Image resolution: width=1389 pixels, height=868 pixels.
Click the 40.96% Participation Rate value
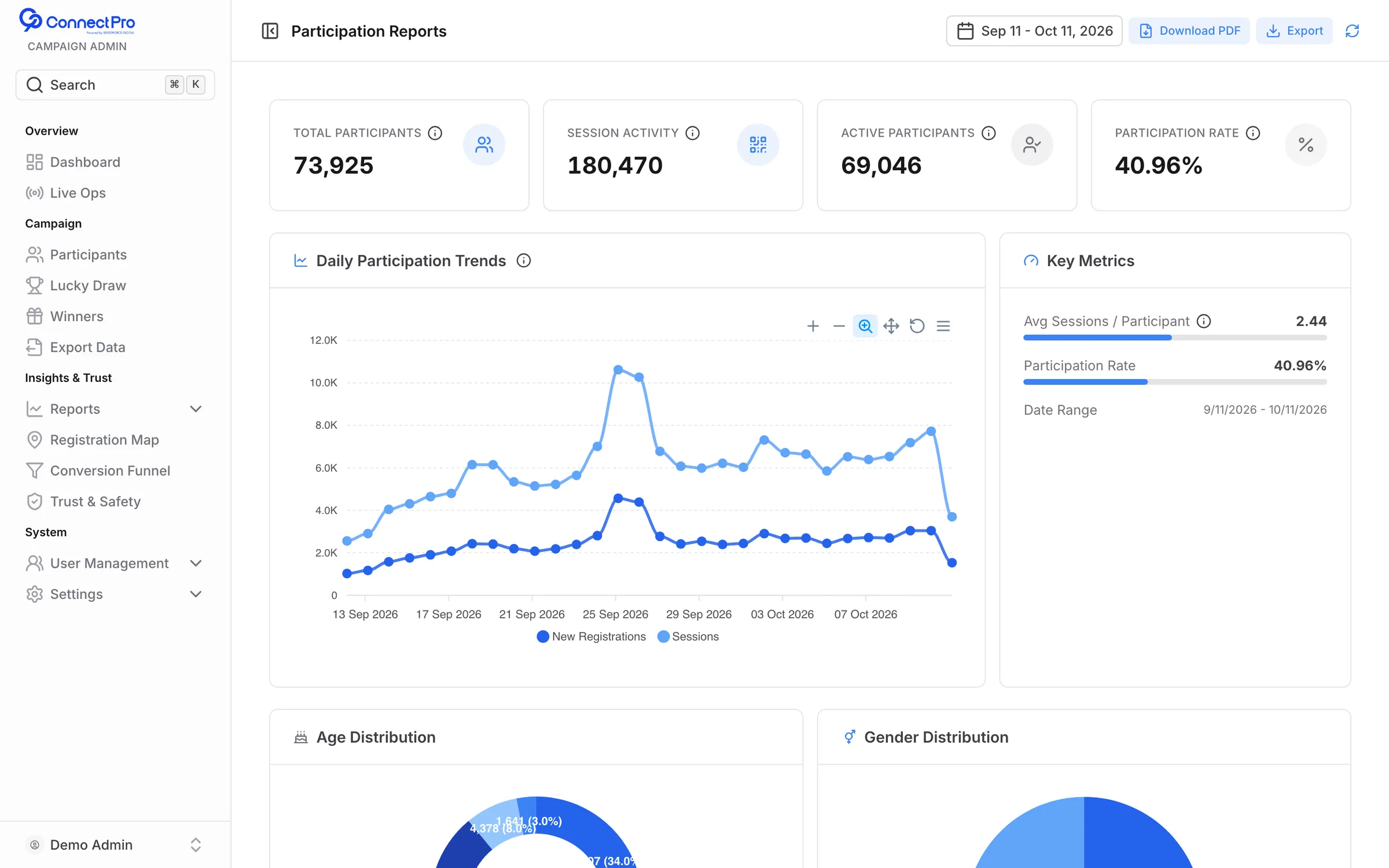tap(1300, 366)
